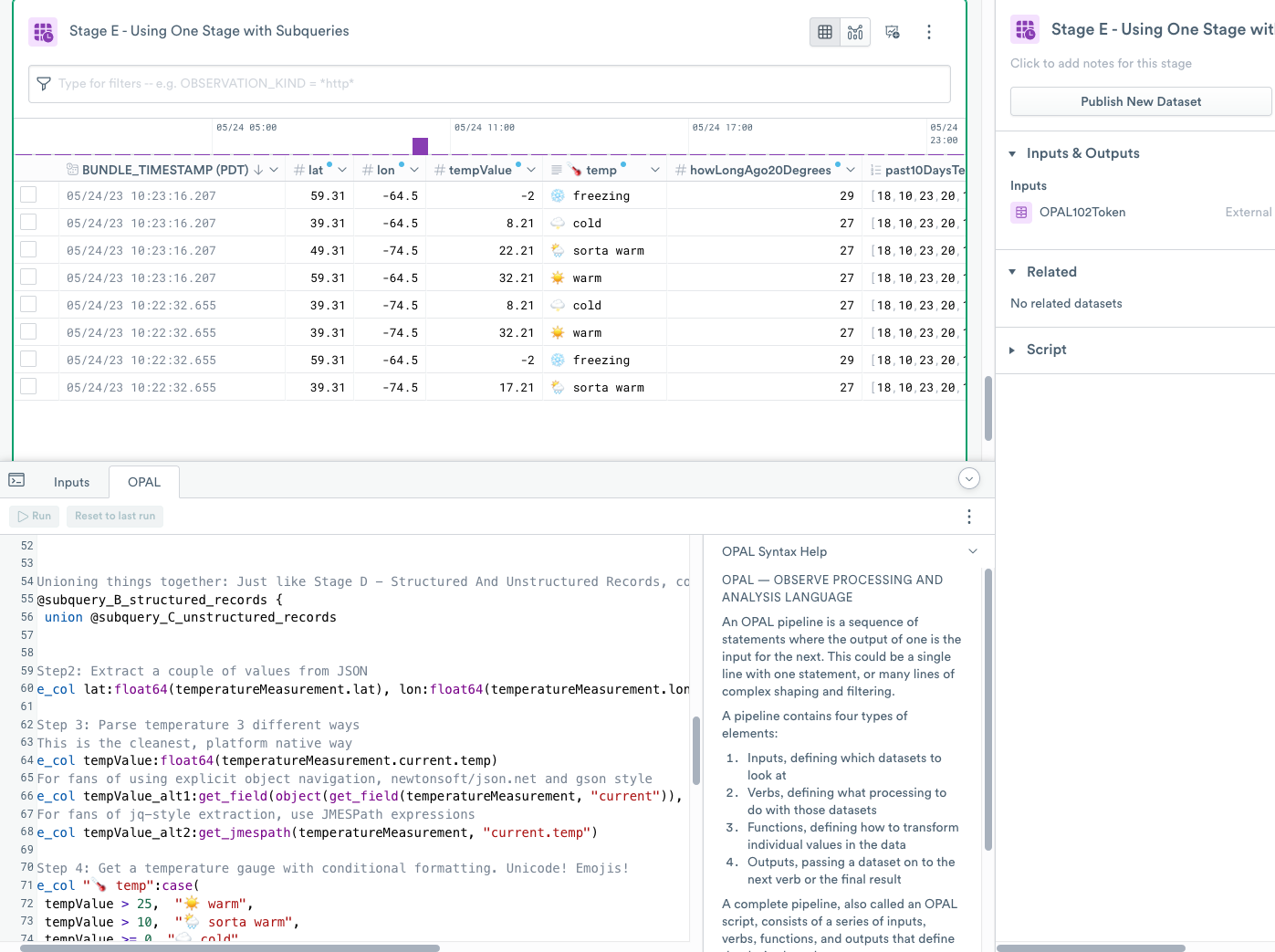Open OPAL102Token input link

coord(1082,213)
